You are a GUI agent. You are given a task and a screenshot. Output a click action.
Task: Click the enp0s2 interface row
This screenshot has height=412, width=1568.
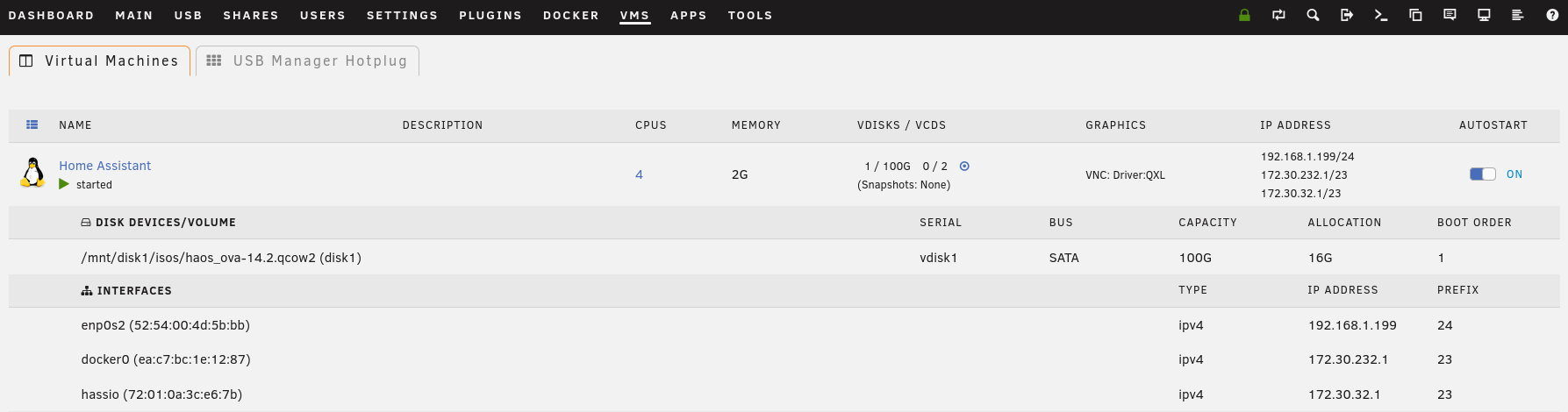[784, 325]
